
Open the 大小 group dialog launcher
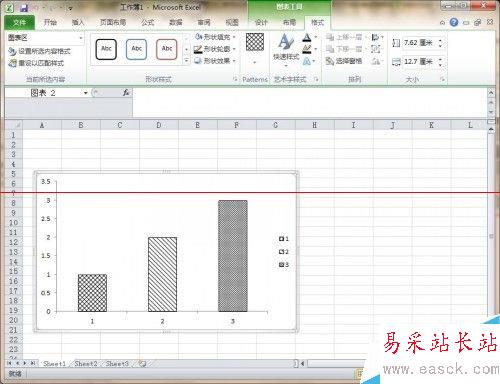tap(443, 79)
